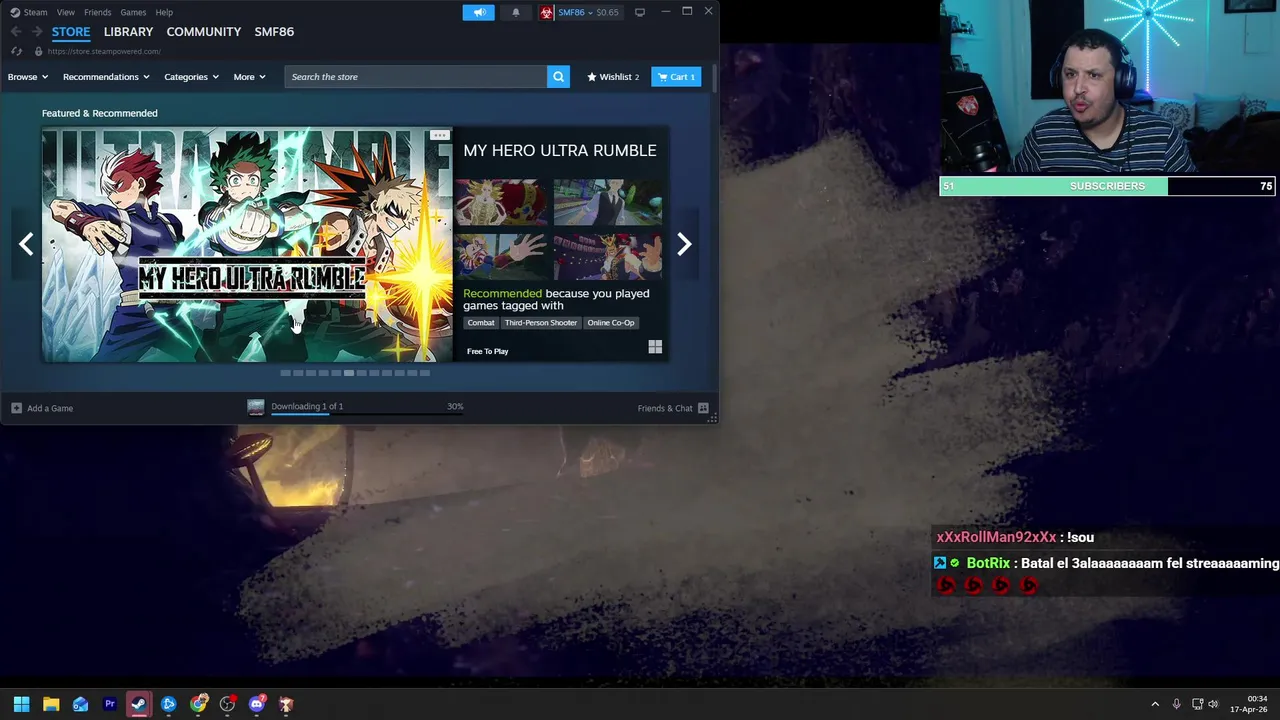
Task: Switch Steam to Big Picture mode
Action: click(x=640, y=12)
